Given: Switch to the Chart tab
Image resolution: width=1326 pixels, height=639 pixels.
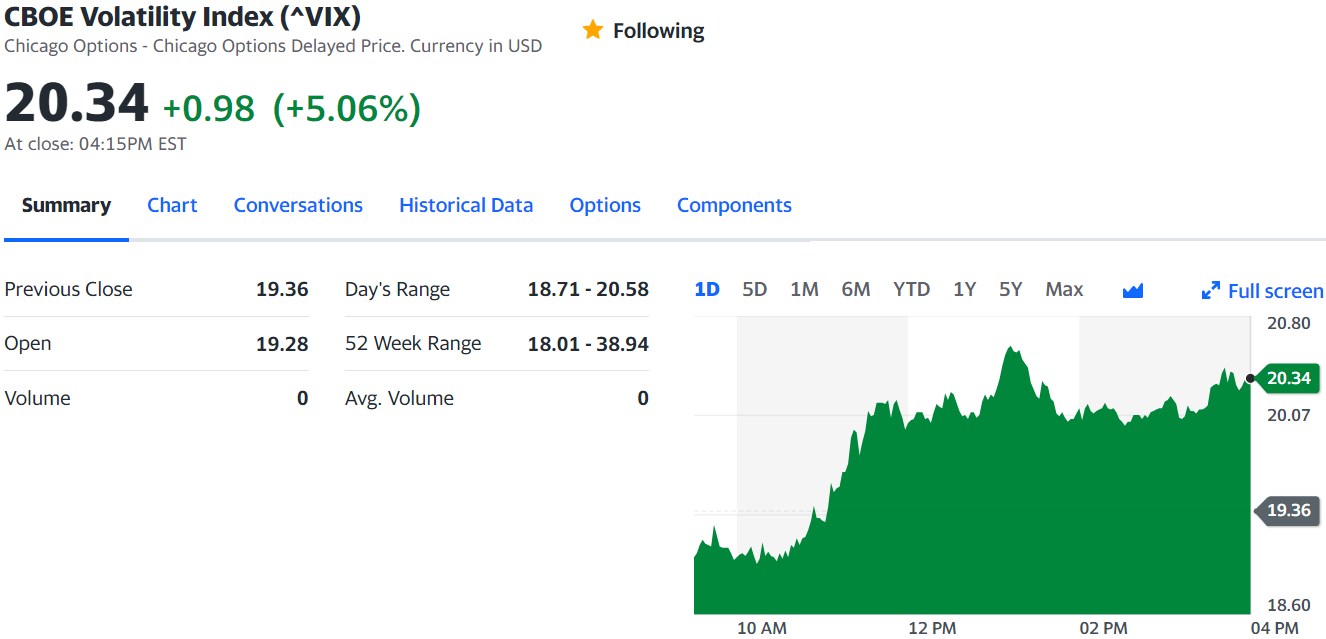Looking at the screenshot, I should click(x=172, y=205).
